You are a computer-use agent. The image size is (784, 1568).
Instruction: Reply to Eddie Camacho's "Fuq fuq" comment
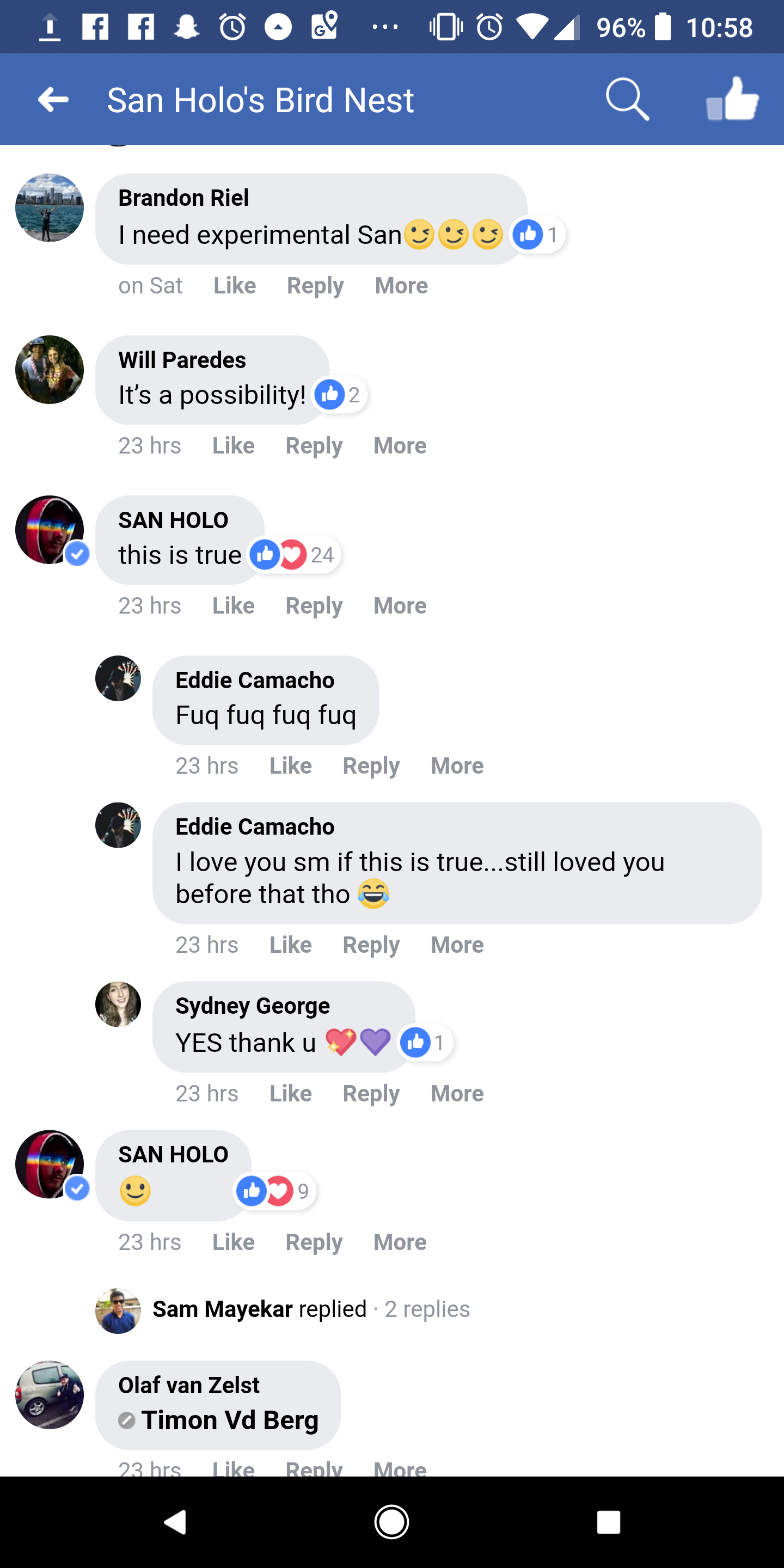pos(371,765)
